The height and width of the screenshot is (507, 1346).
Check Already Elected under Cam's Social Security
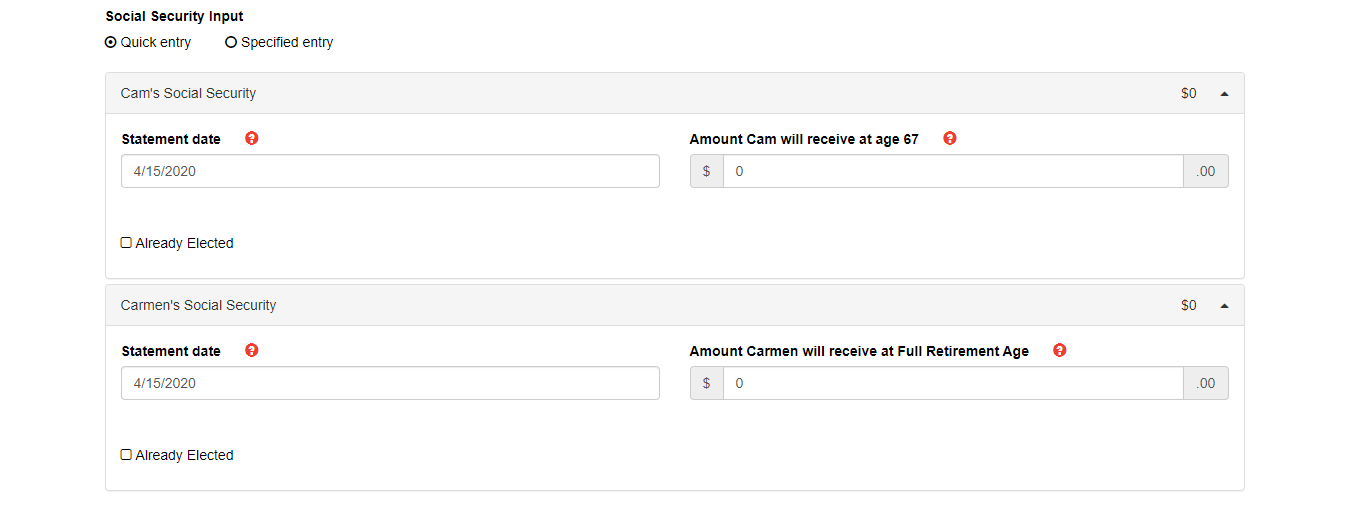pos(126,243)
